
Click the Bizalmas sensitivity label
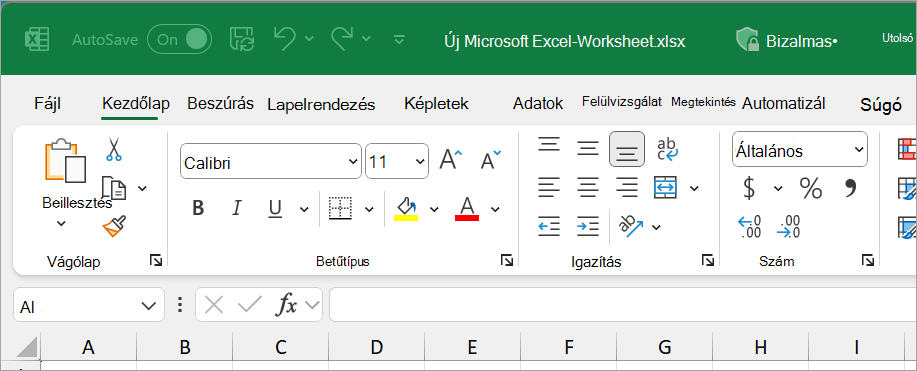786,41
